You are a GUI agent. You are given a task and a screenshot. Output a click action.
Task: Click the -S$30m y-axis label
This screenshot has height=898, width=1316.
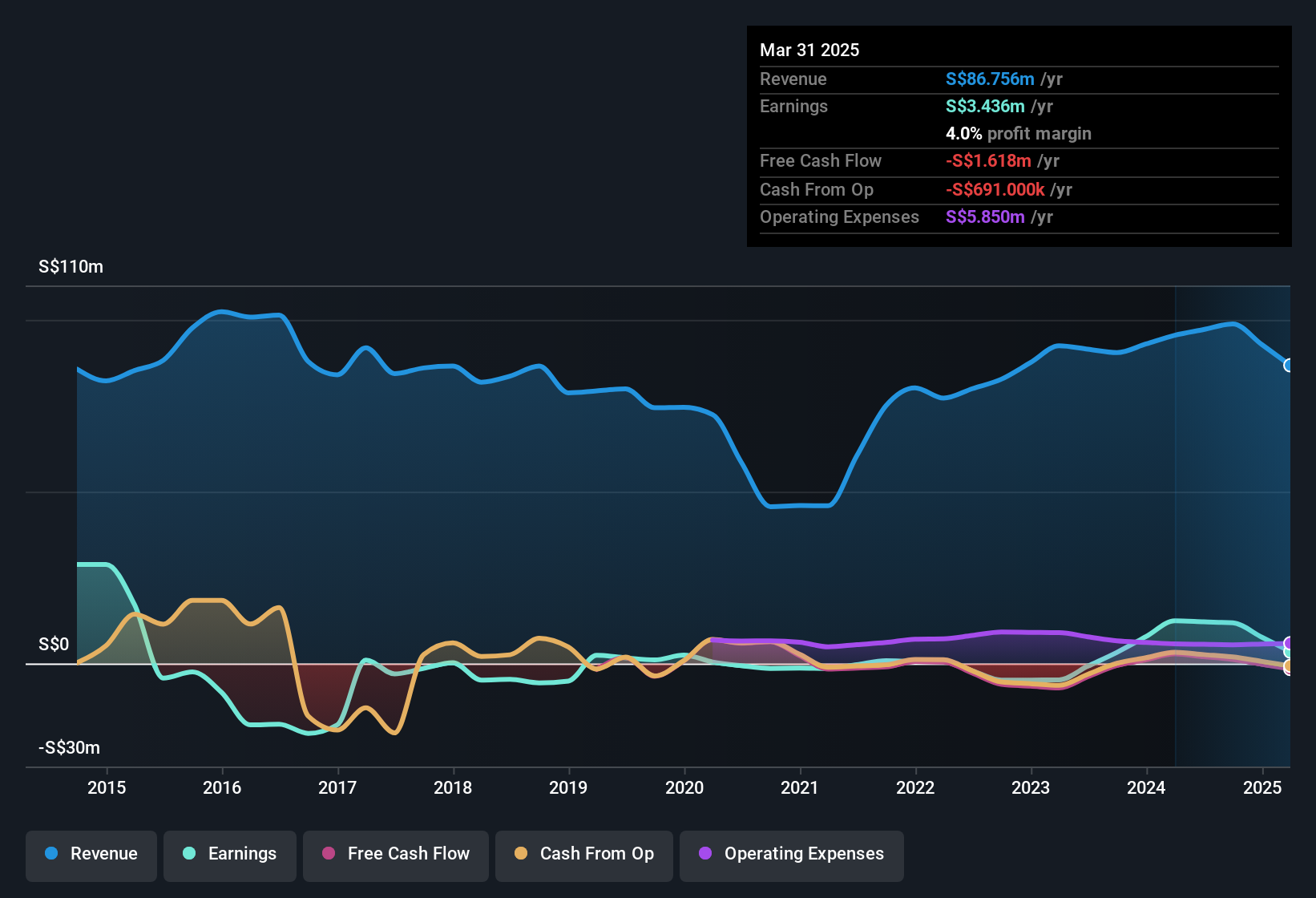(70, 748)
